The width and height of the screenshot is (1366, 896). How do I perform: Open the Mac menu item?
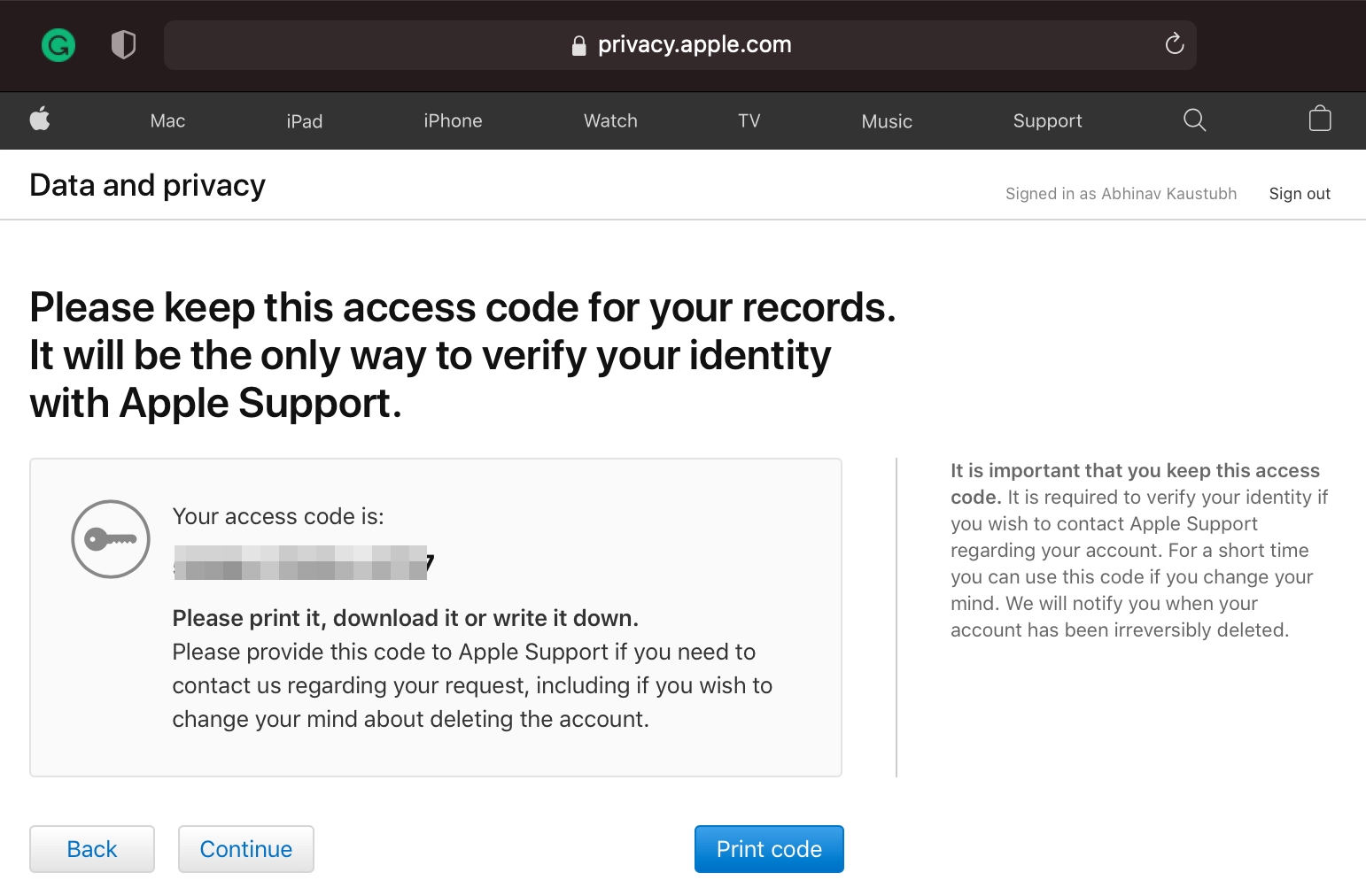pyautogui.click(x=167, y=120)
